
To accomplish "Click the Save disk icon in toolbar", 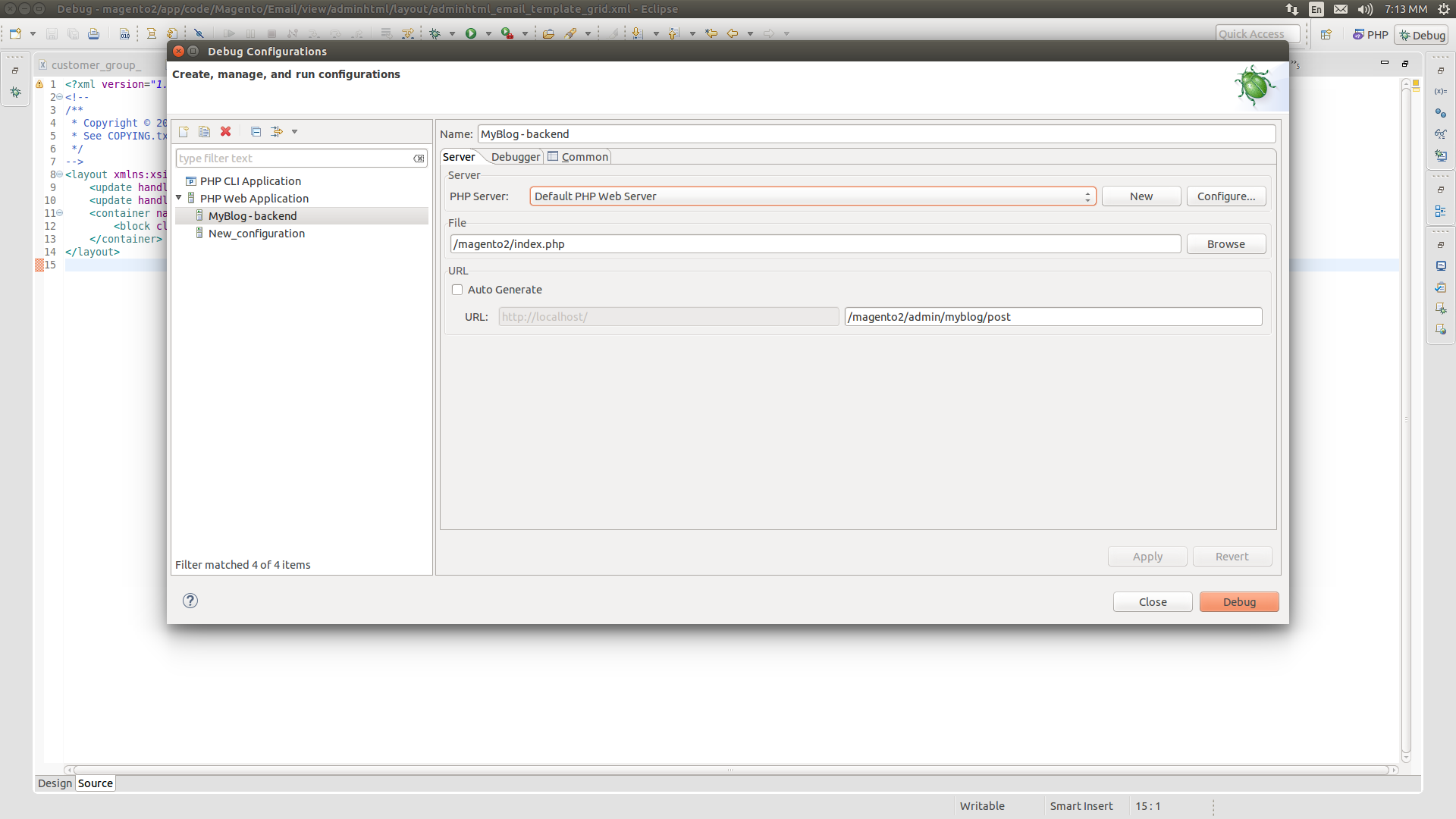I will tap(52, 33).
